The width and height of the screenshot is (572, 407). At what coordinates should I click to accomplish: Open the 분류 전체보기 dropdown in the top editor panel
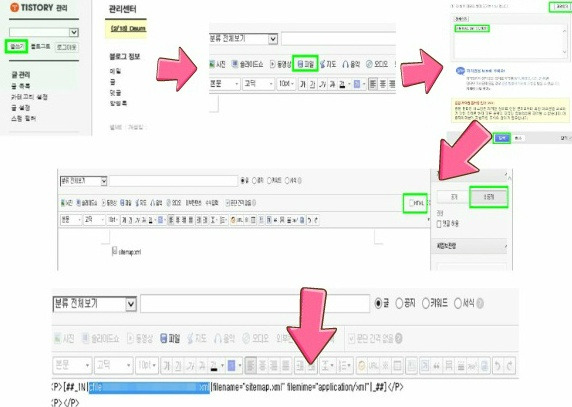click(243, 39)
